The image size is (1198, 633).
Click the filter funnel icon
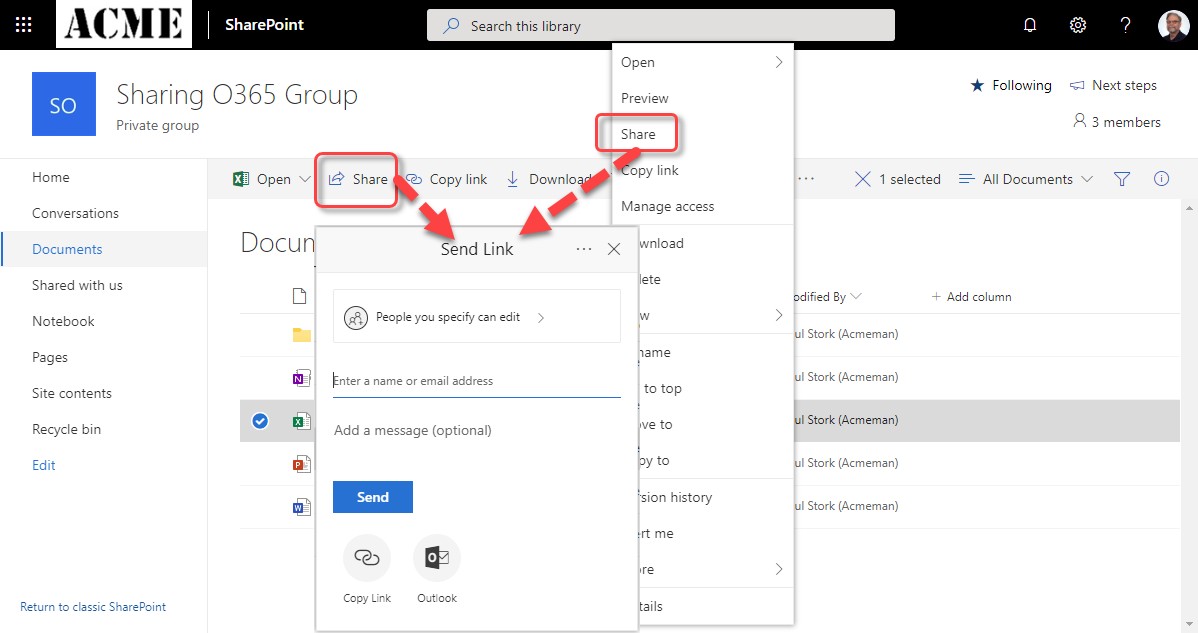tap(1122, 179)
